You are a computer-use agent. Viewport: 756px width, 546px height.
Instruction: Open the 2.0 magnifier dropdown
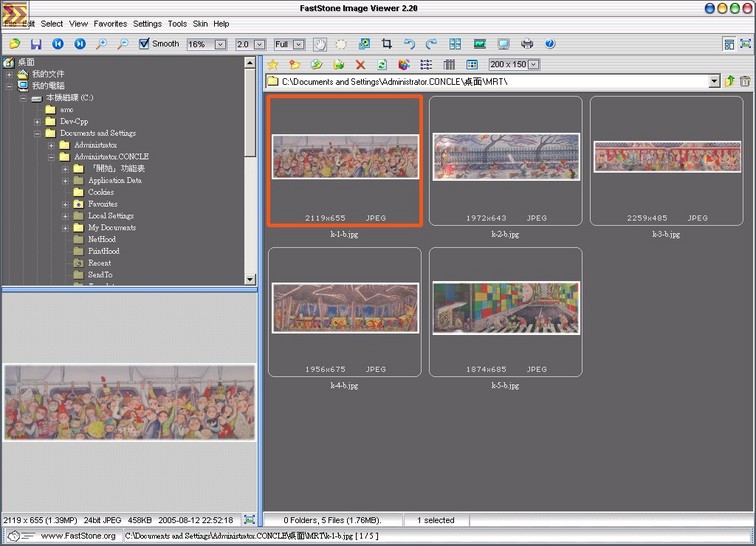pos(259,44)
